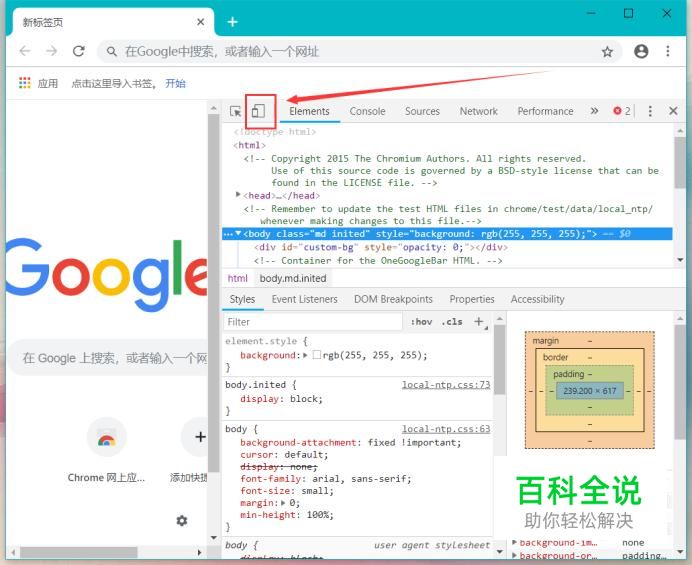Screen dimensions: 692x565
Task: Click the body.md.inited breadcrumb
Action: [x=293, y=278]
